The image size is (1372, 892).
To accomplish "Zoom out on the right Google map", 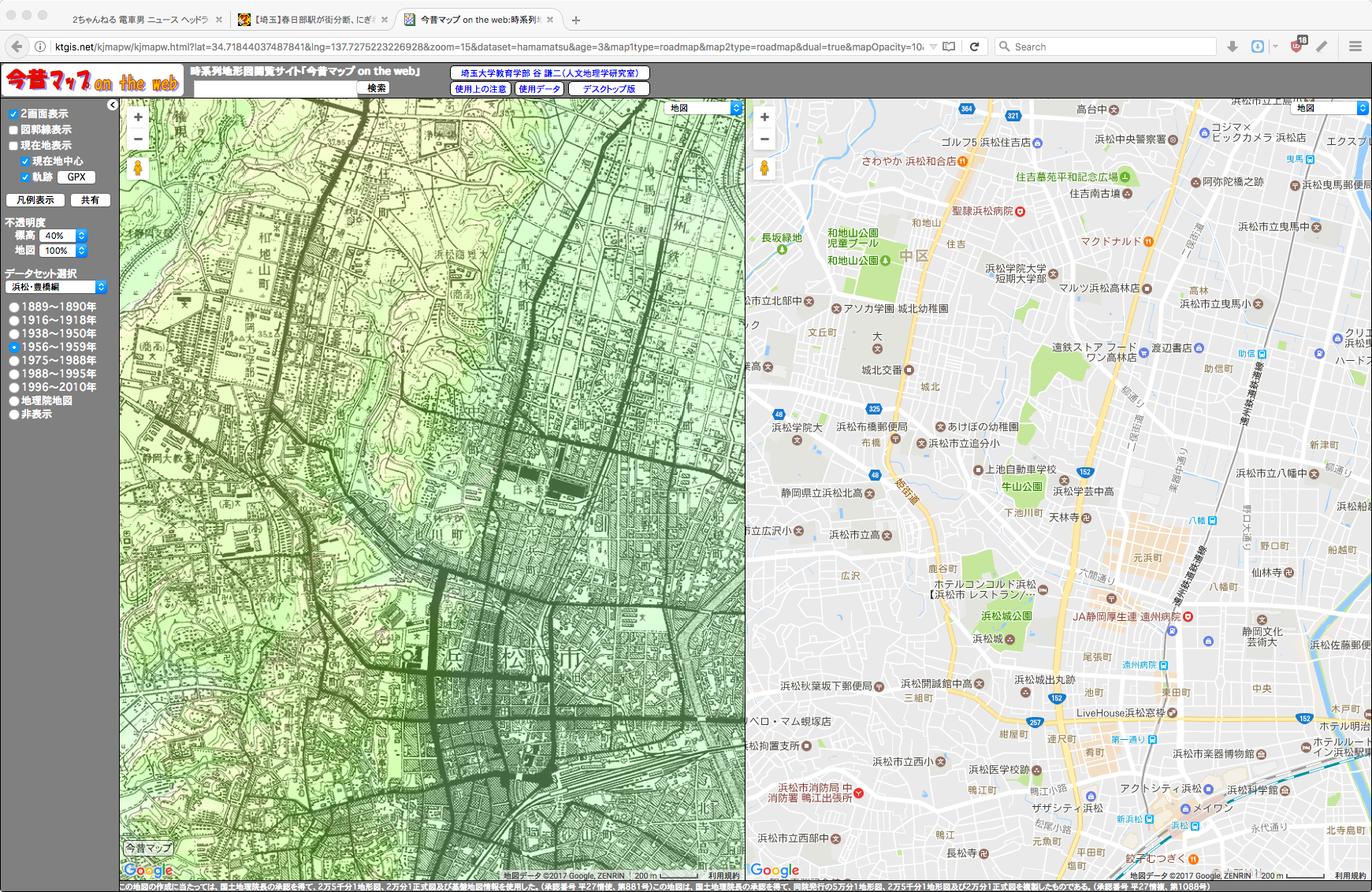I will 764,139.
